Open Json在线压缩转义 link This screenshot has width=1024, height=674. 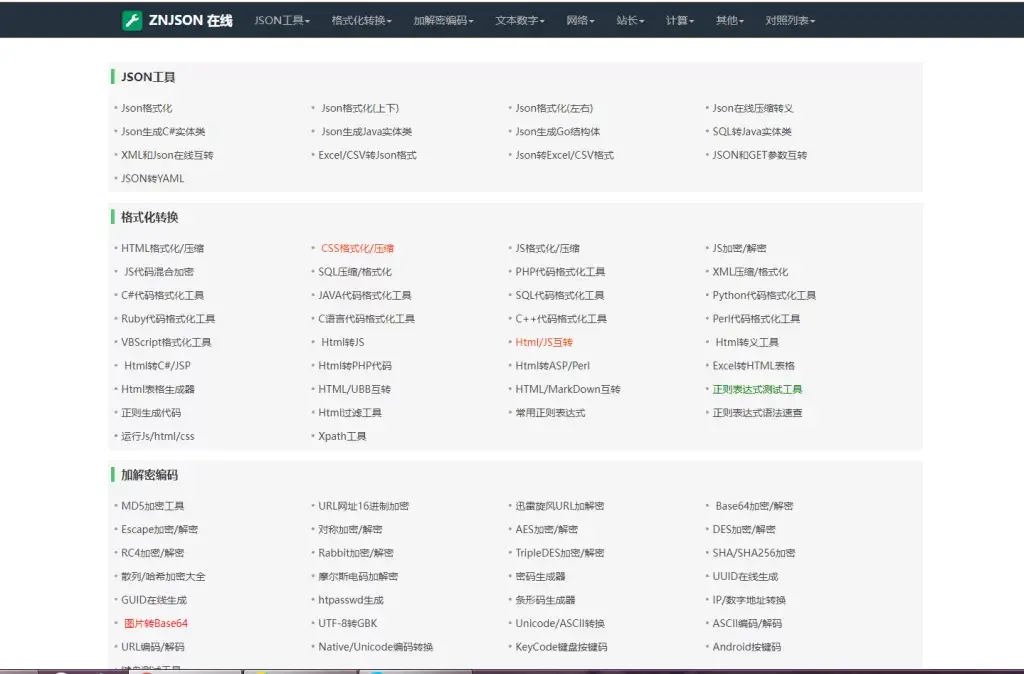[753, 108]
